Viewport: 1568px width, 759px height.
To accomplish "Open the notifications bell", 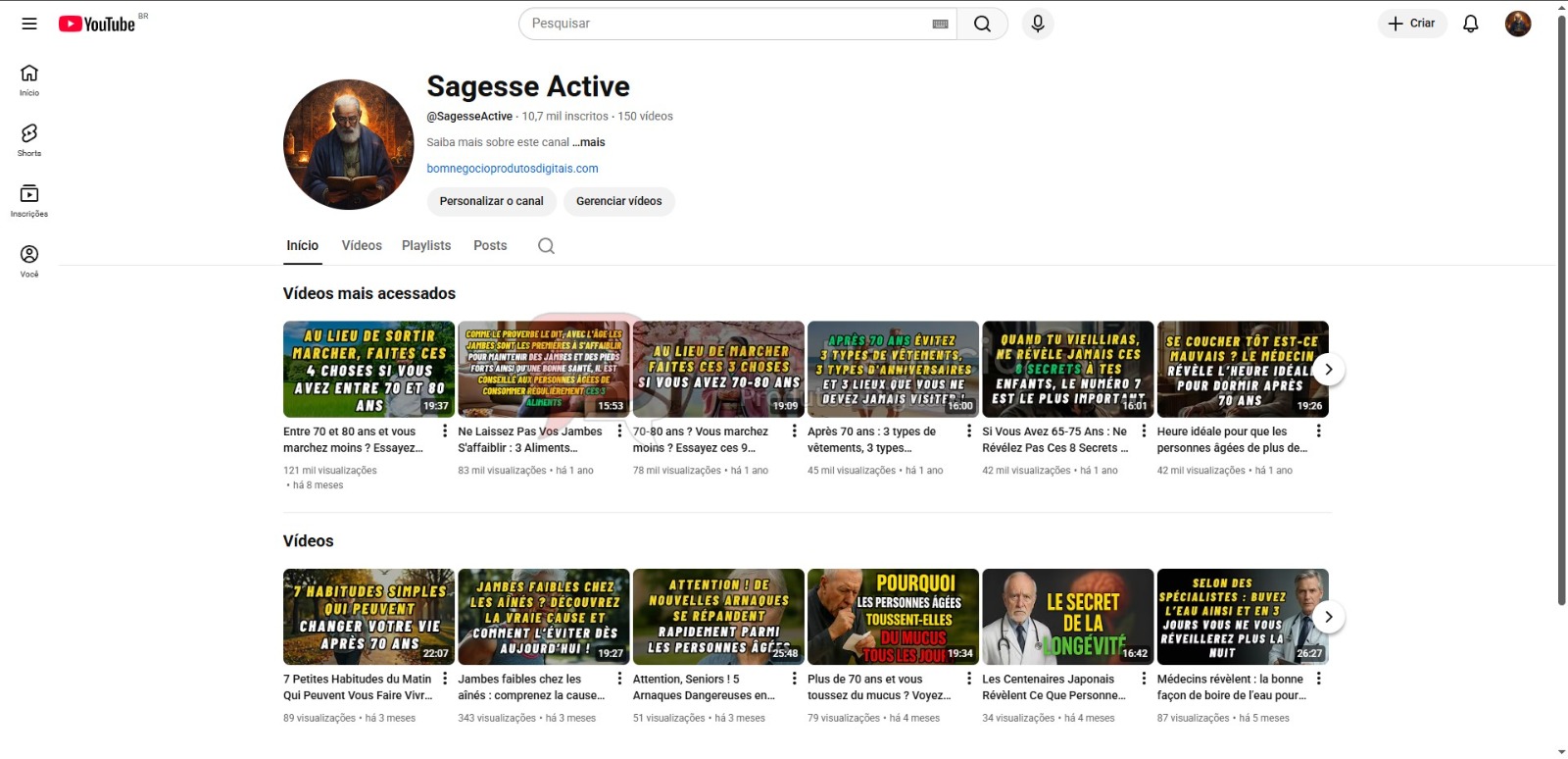I will click(x=1470, y=24).
